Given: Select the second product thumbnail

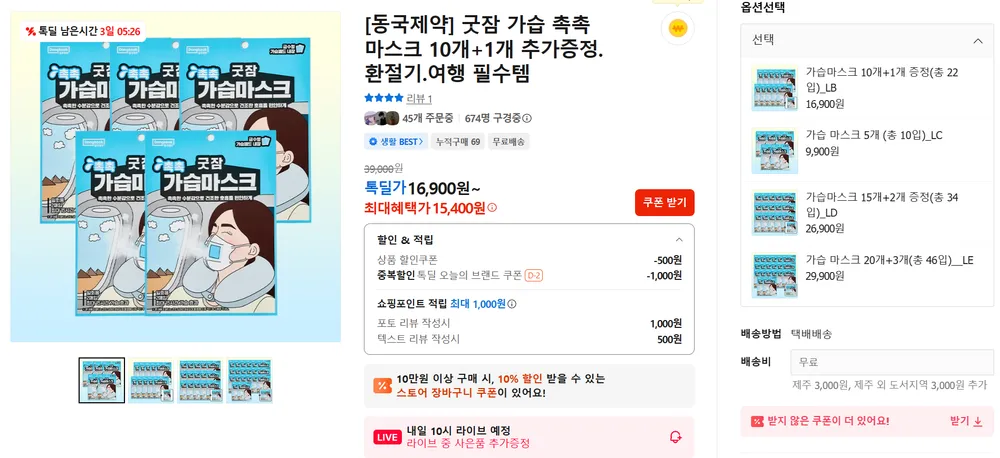Looking at the screenshot, I should tap(151, 381).
